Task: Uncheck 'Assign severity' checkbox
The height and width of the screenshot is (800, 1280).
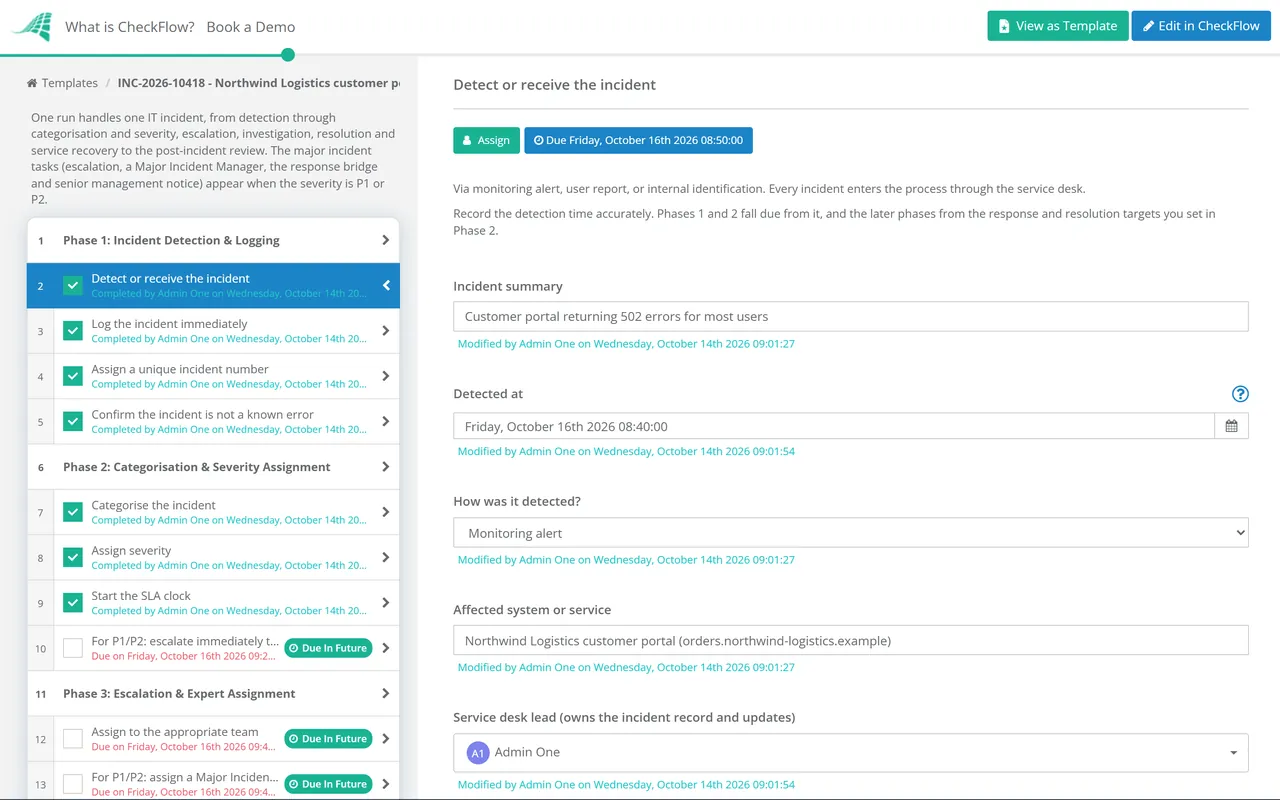Action: [73, 557]
